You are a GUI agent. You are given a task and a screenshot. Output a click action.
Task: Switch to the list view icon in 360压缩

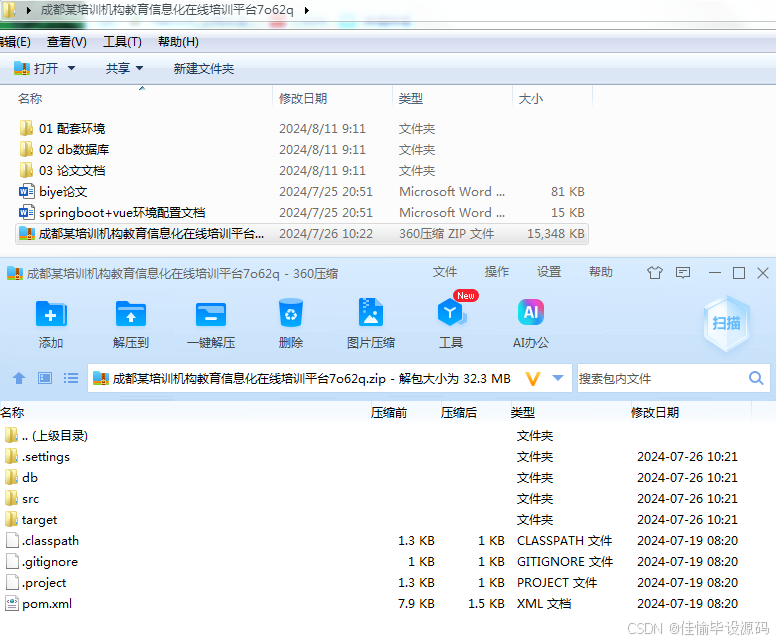[x=71, y=378]
